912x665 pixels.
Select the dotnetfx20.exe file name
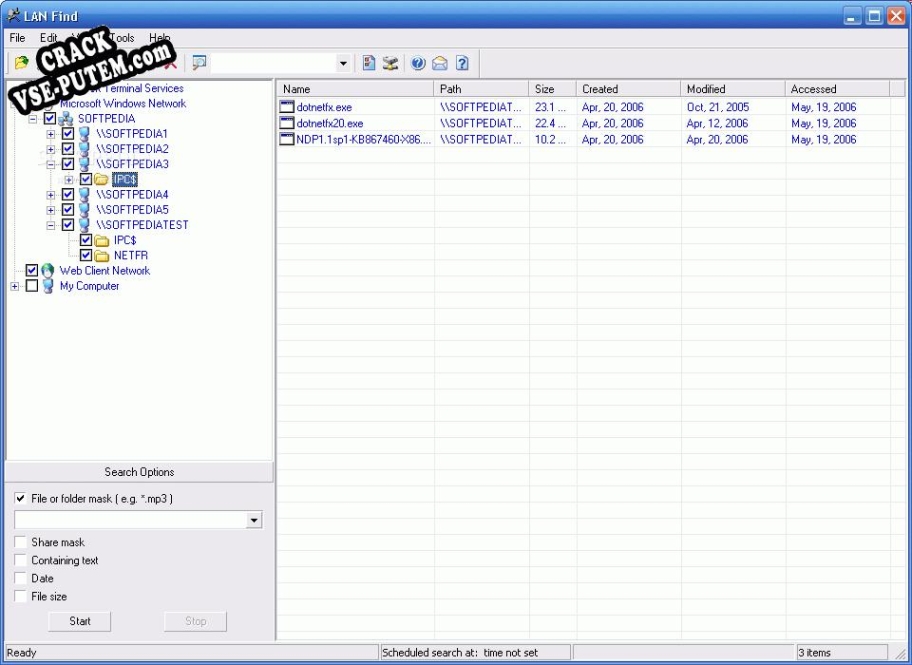[330, 123]
